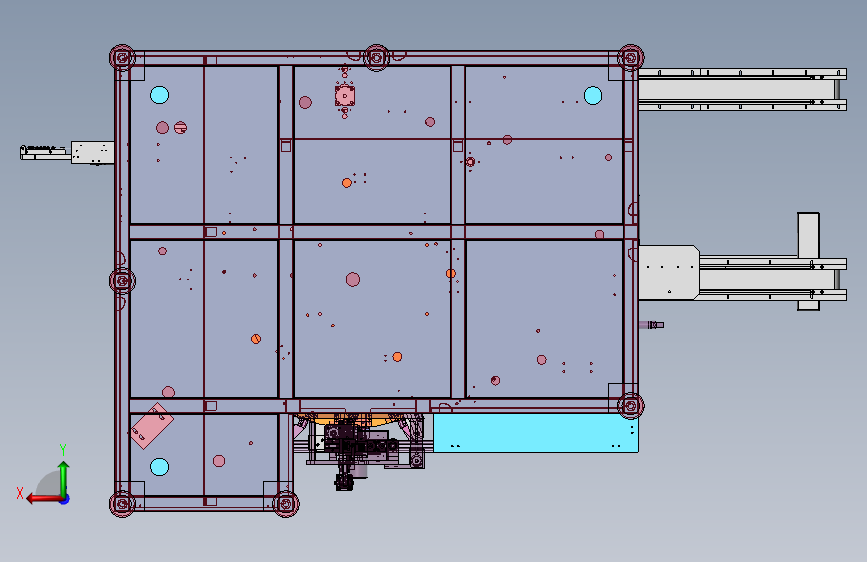Select the left-side middle leveling foot
The image size is (867, 562).
pos(122,281)
